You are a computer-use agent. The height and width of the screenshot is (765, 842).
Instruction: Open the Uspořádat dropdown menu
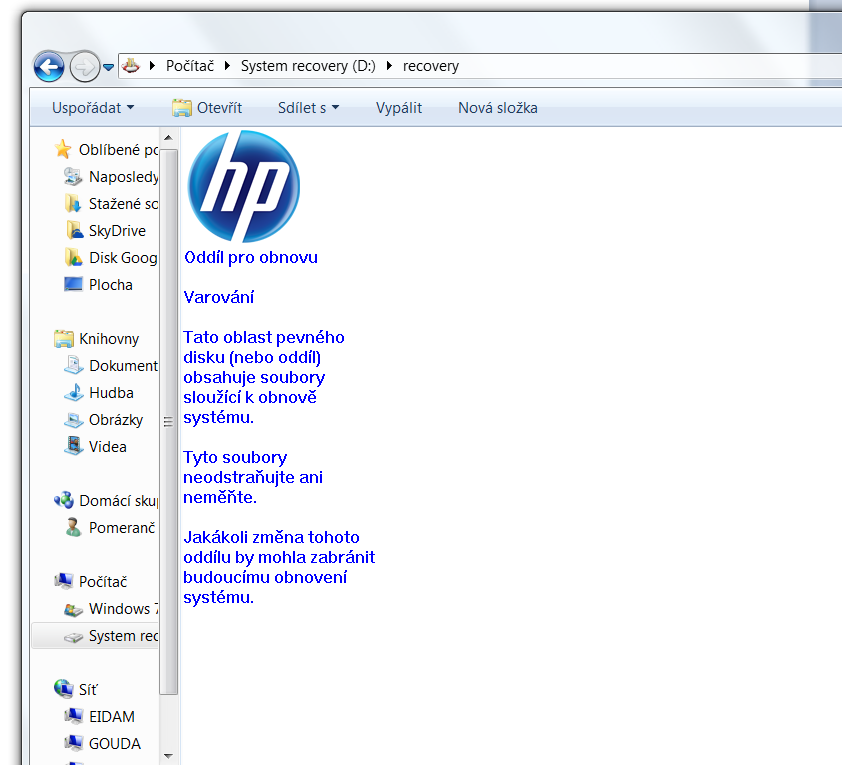click(93, 108)
